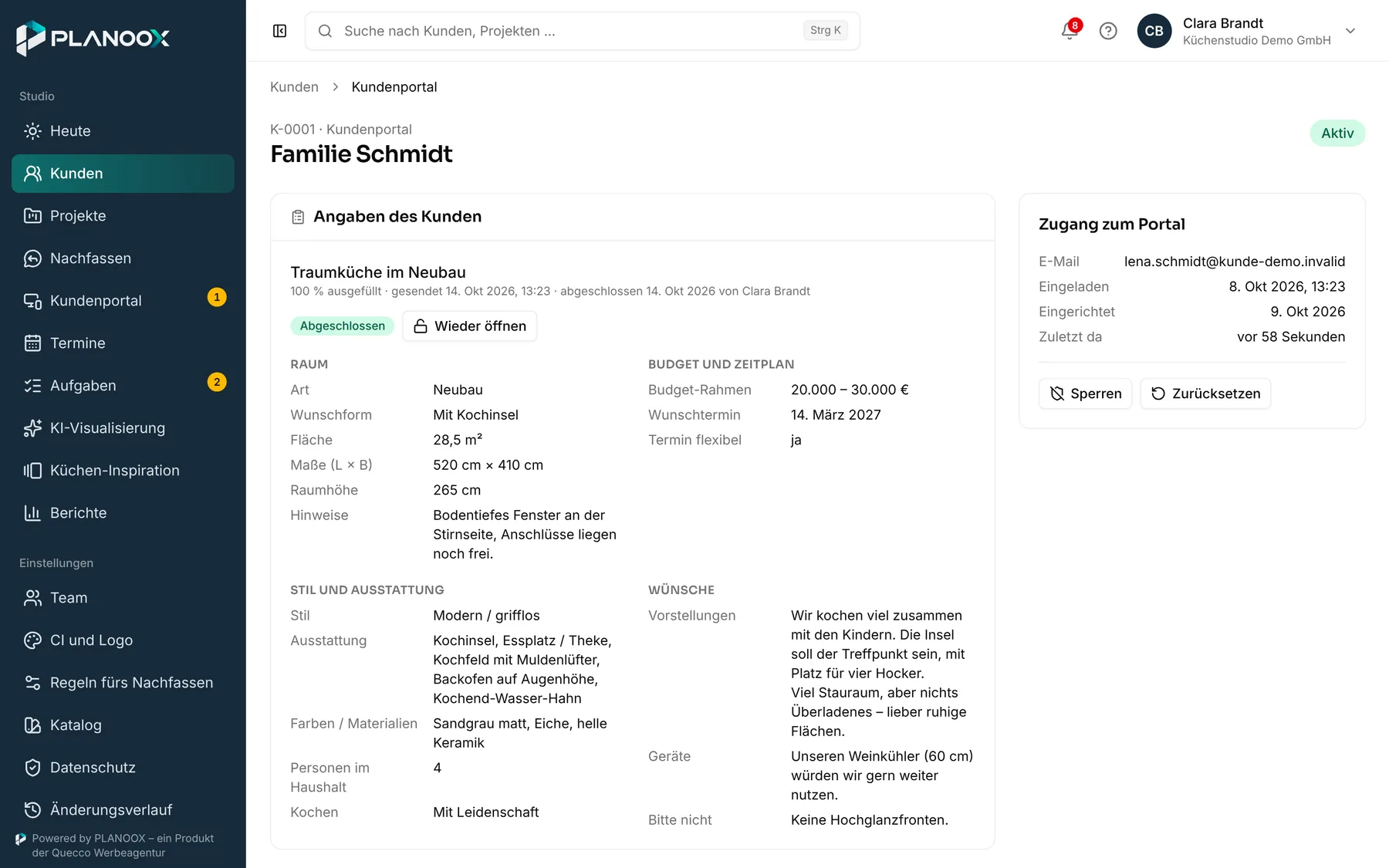Click the Familie Schmidt heading

(x=361, y=154)
